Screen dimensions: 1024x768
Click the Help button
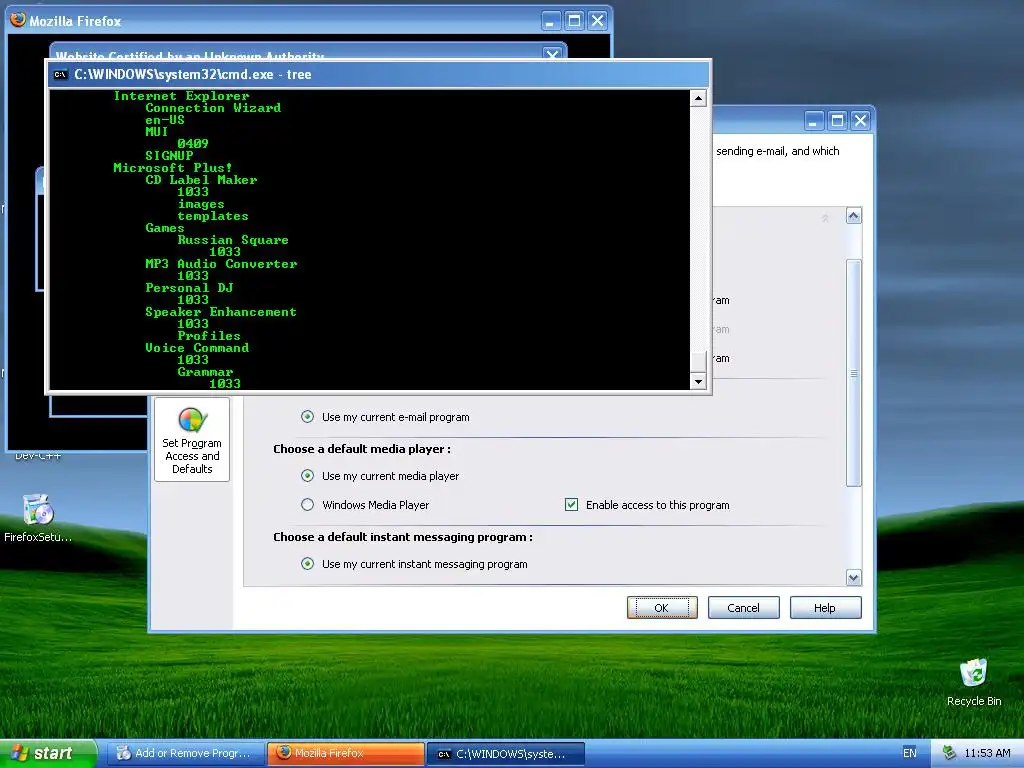825,607
